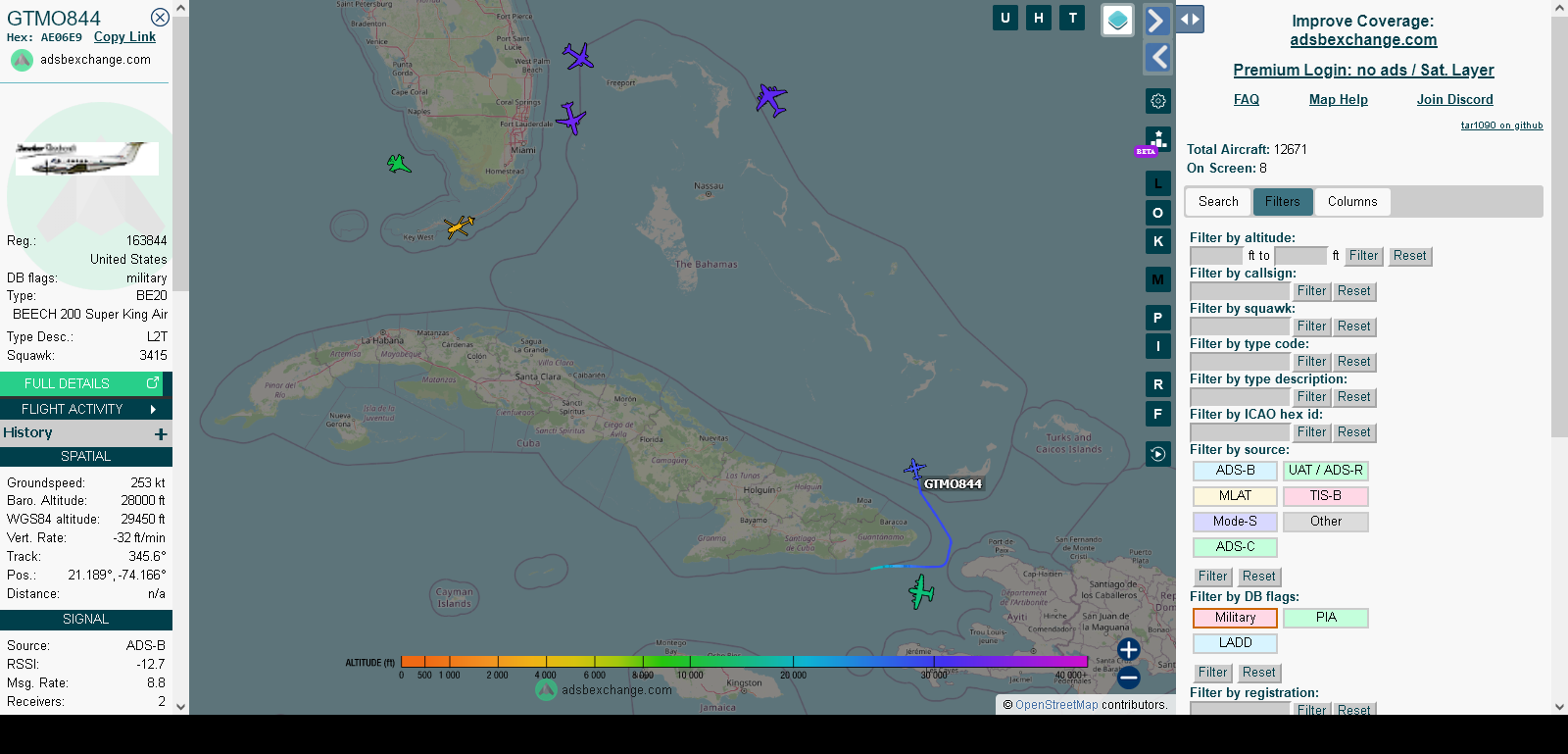
Task: Click the squawk filter input field
Action: coord(1240,327)
